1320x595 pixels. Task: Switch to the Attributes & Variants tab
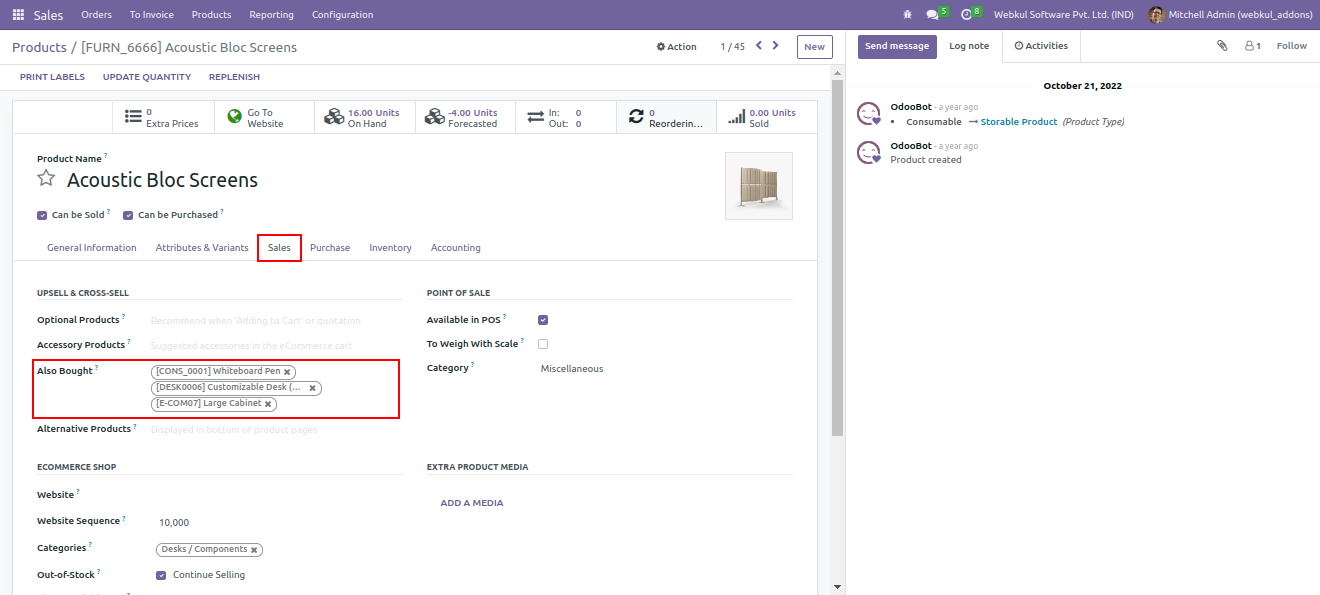tap(202, 248)
